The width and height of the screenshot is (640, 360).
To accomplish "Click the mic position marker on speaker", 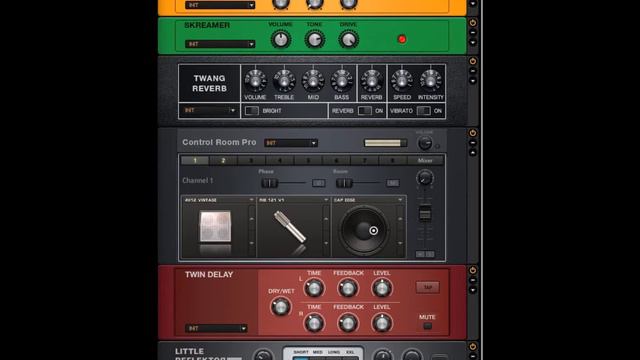I will pyautogui.click(x=373, y=231).
